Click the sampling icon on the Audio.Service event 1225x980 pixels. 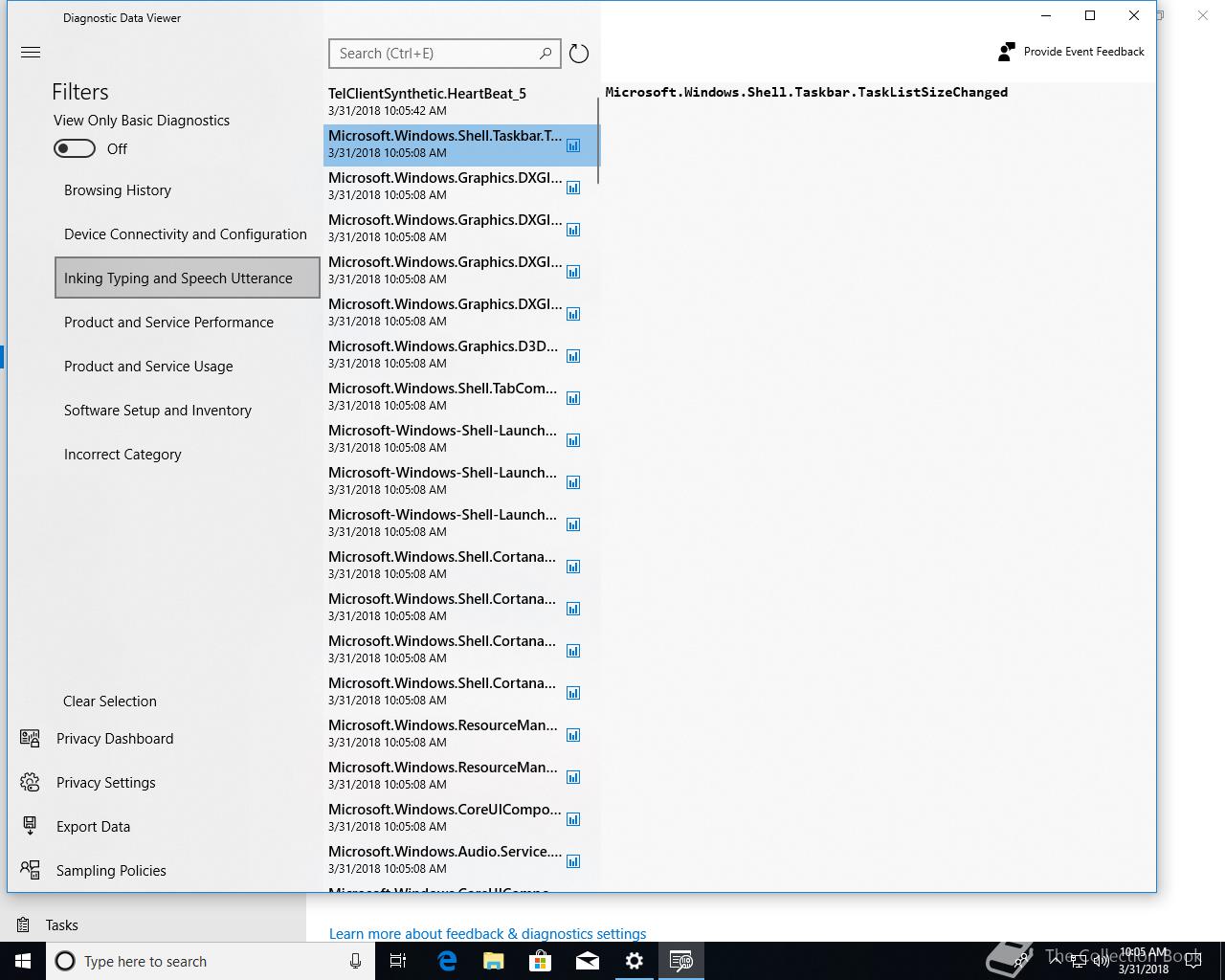[x=573, y=861]
